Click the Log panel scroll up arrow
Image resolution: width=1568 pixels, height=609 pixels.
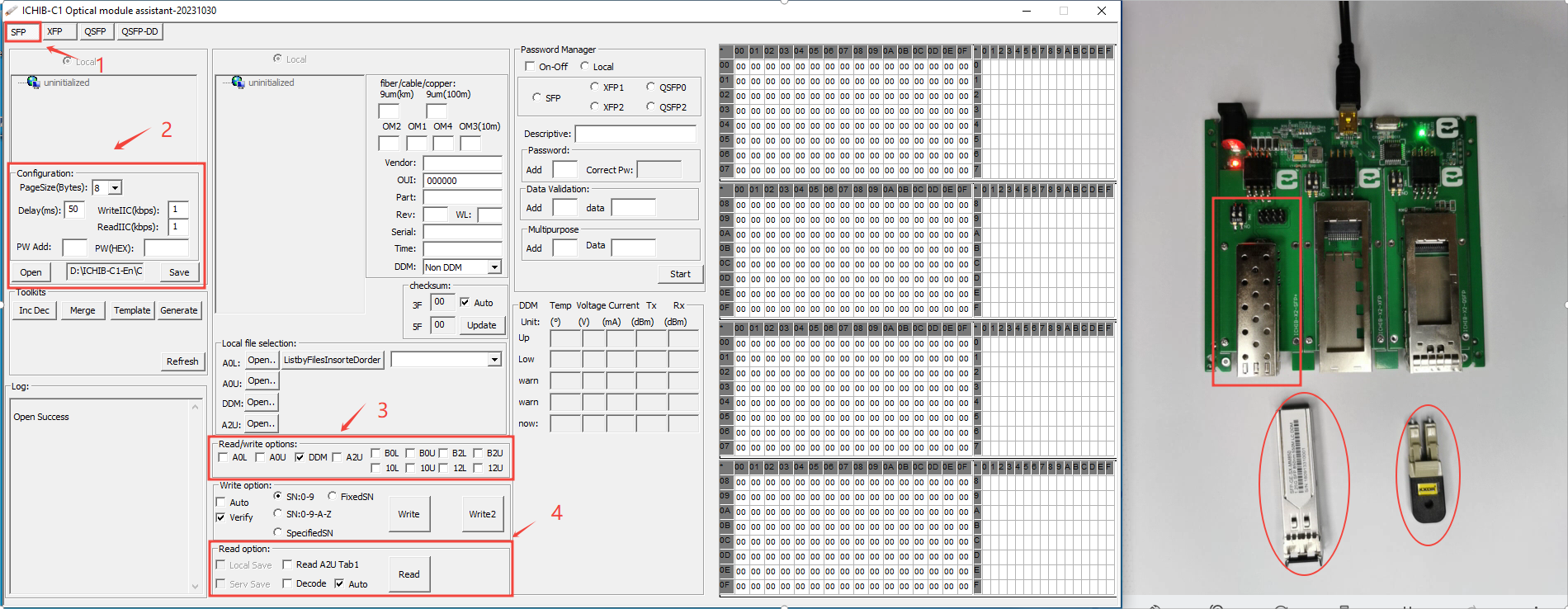[196, 407]
